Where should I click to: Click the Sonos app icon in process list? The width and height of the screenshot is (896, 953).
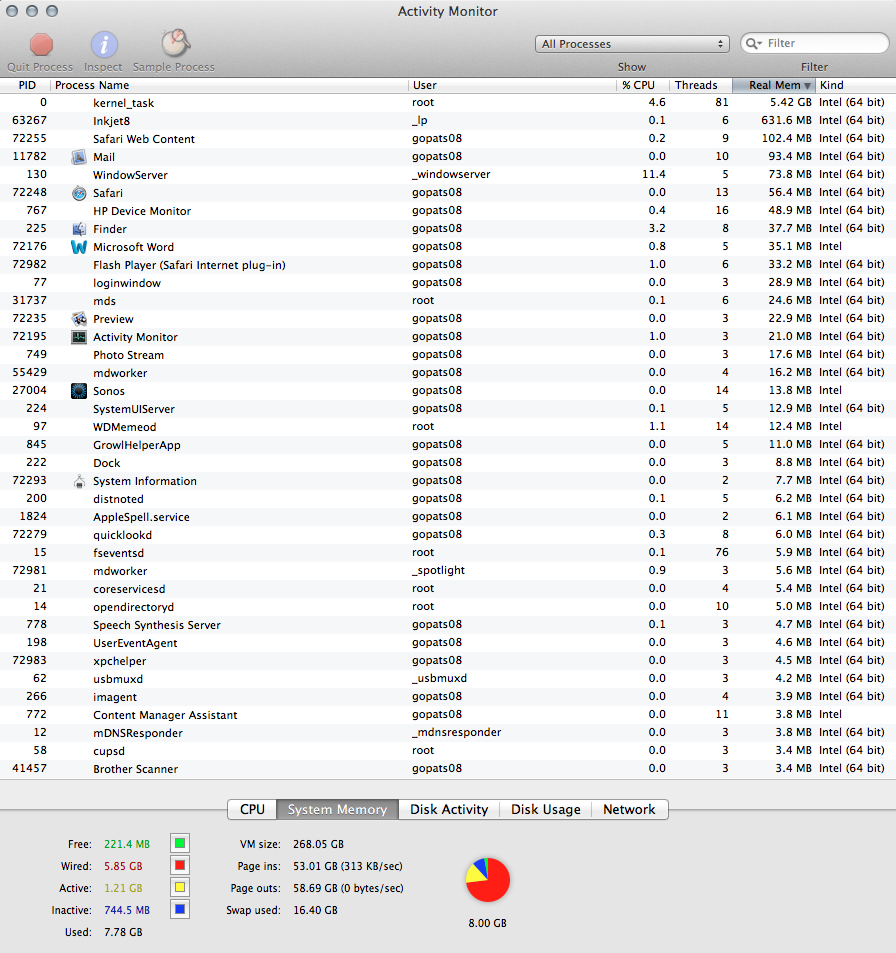(x=79, y=391)
